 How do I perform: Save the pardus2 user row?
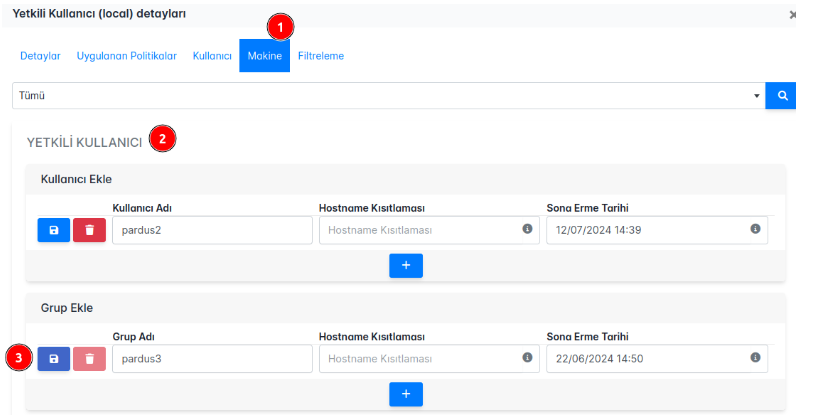(x=54, y=230)
